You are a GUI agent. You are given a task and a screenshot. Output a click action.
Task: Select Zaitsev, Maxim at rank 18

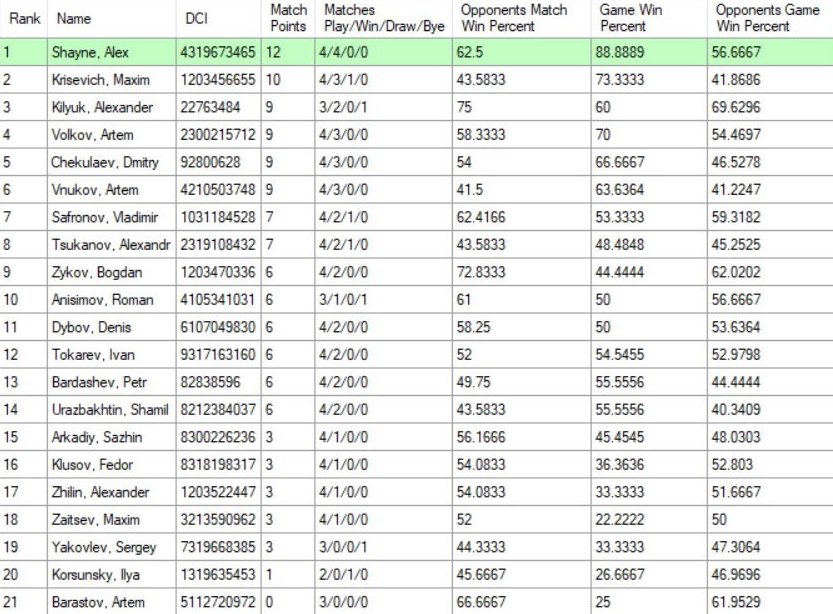(95, 520)
